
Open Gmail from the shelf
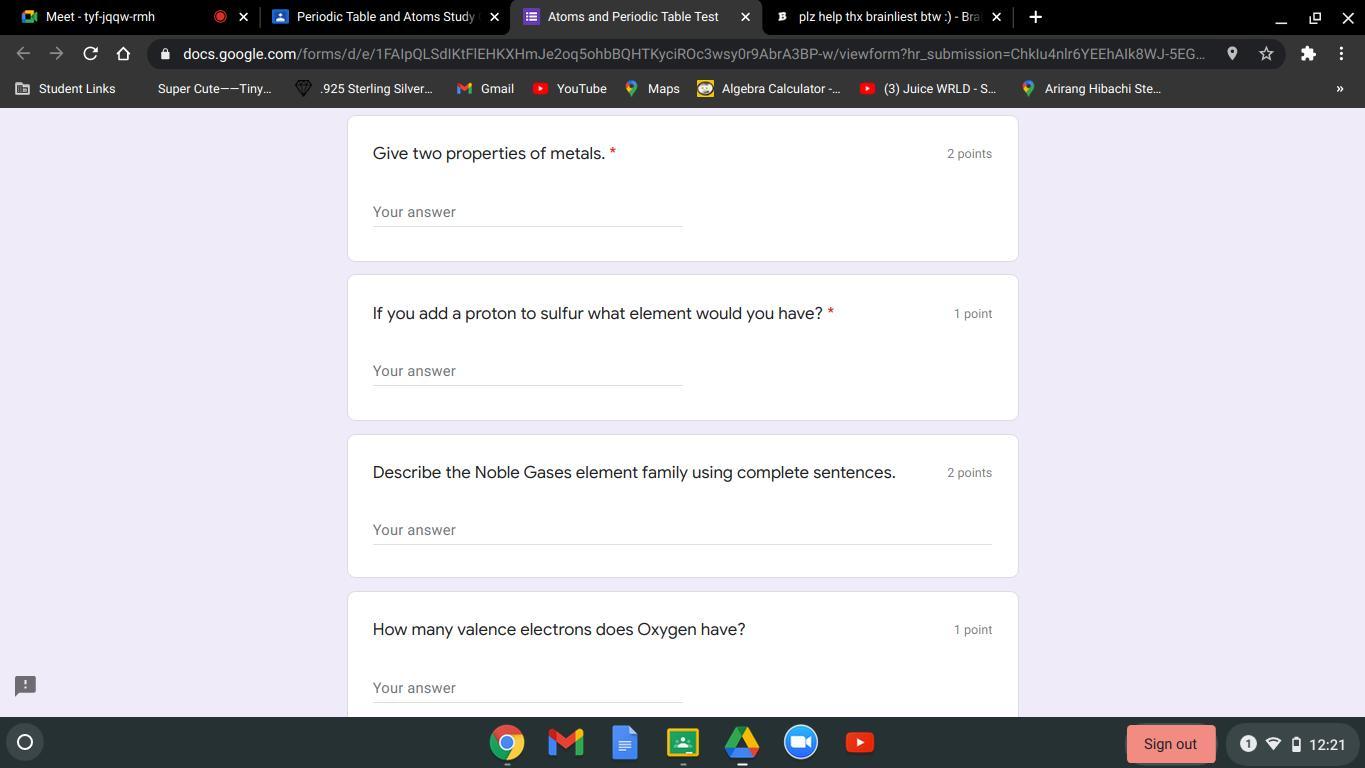566,742
